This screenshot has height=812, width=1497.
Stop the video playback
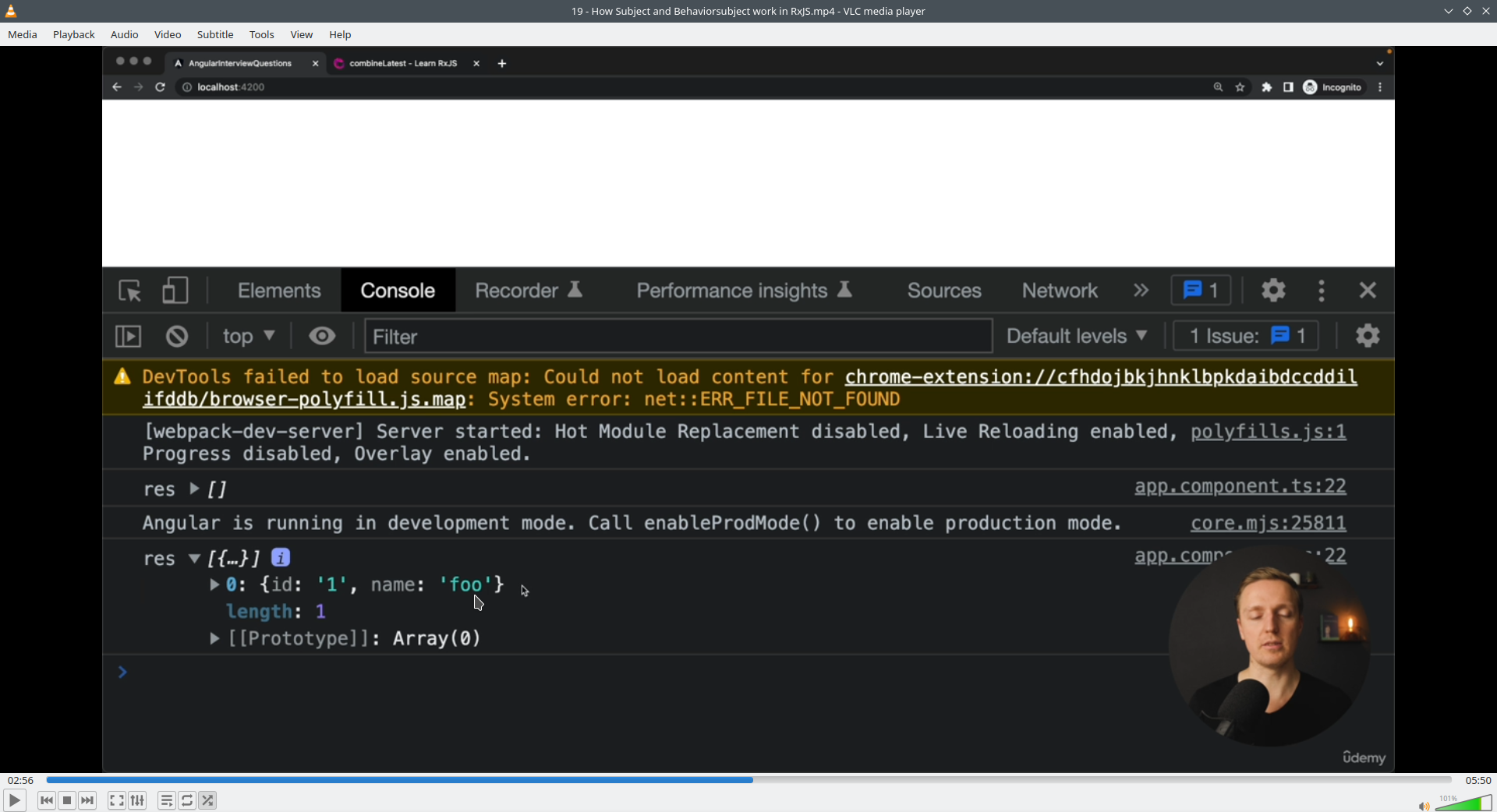[67, 800]
